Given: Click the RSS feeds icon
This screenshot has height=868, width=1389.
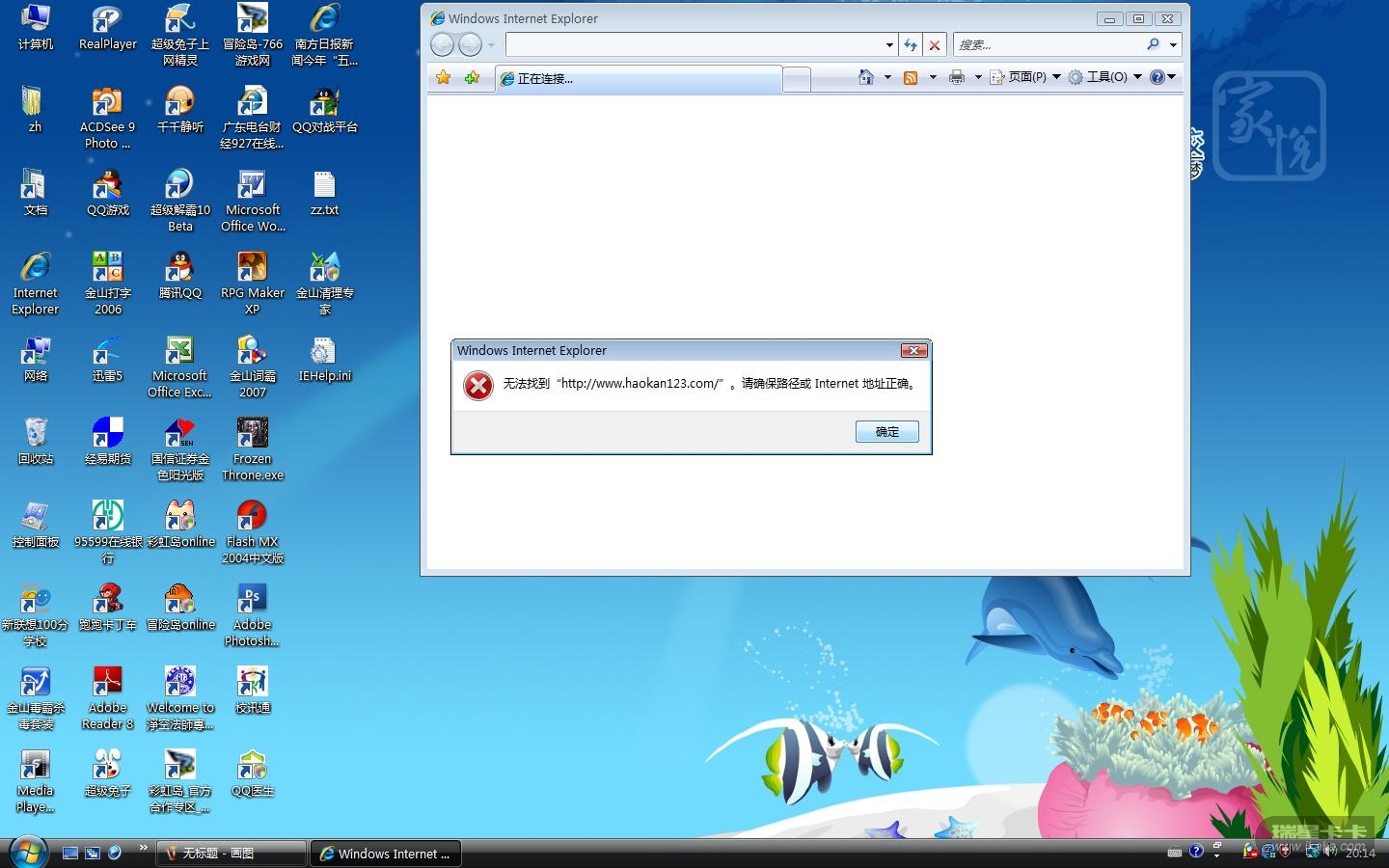Looking at the screenshot, I should coord(910,77).
